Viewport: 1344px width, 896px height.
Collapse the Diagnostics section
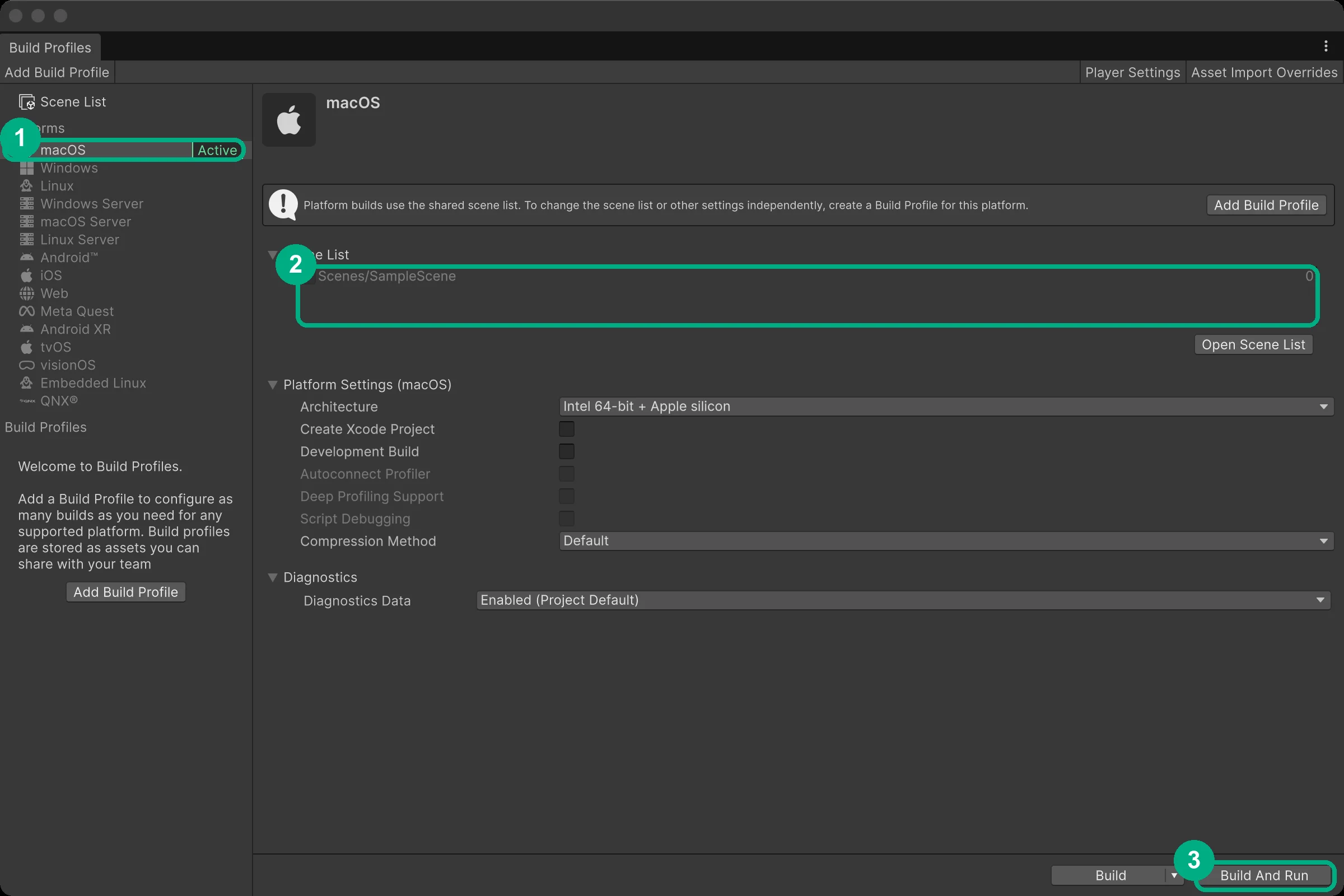[x=273, y=578]
